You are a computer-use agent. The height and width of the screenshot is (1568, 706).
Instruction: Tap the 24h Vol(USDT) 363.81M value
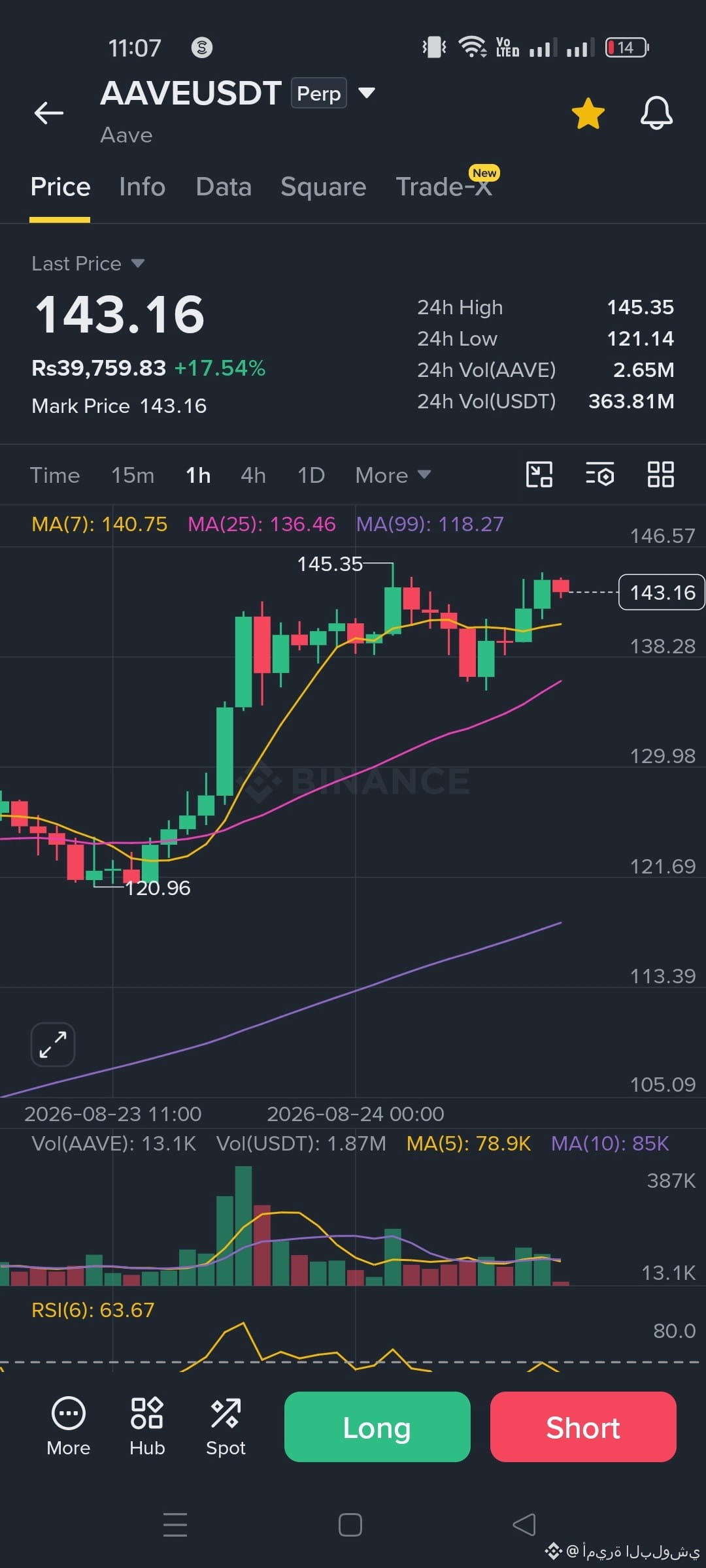pyautogui.click(x=631, y=401)
